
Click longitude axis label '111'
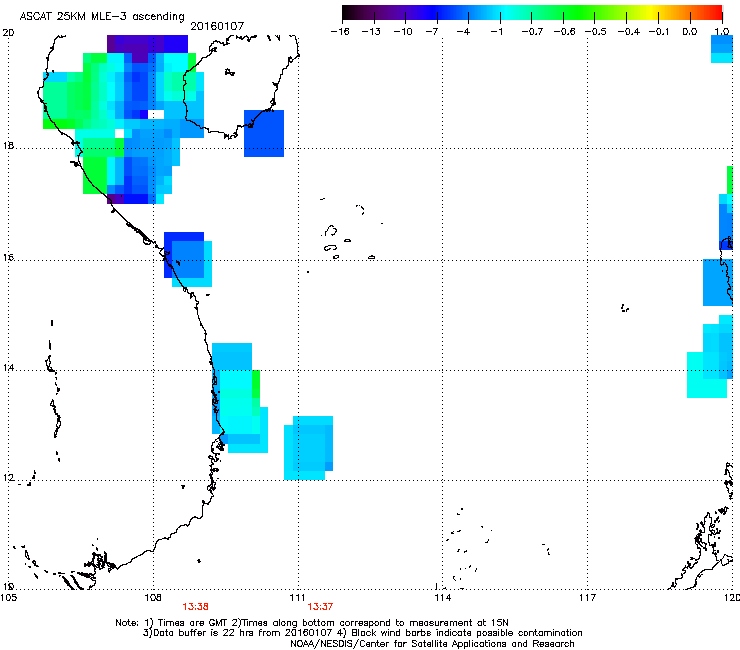coord(298,598)
